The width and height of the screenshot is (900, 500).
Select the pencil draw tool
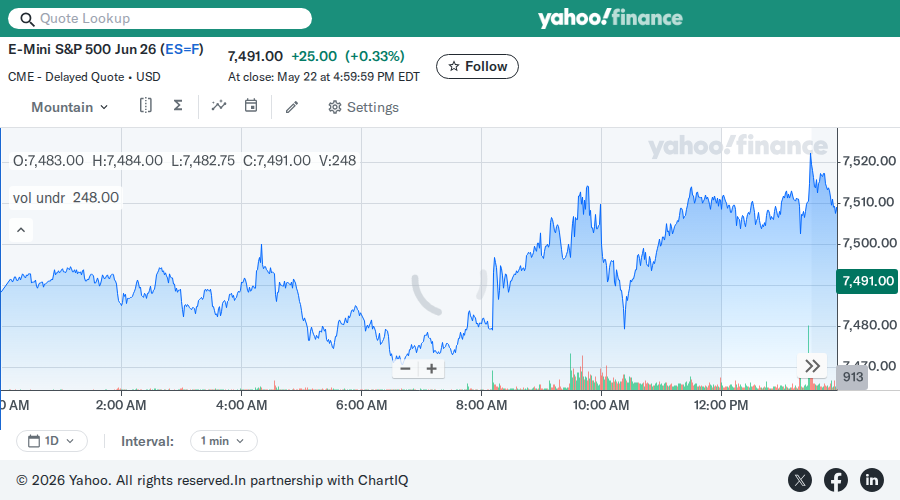coord(292,107)
